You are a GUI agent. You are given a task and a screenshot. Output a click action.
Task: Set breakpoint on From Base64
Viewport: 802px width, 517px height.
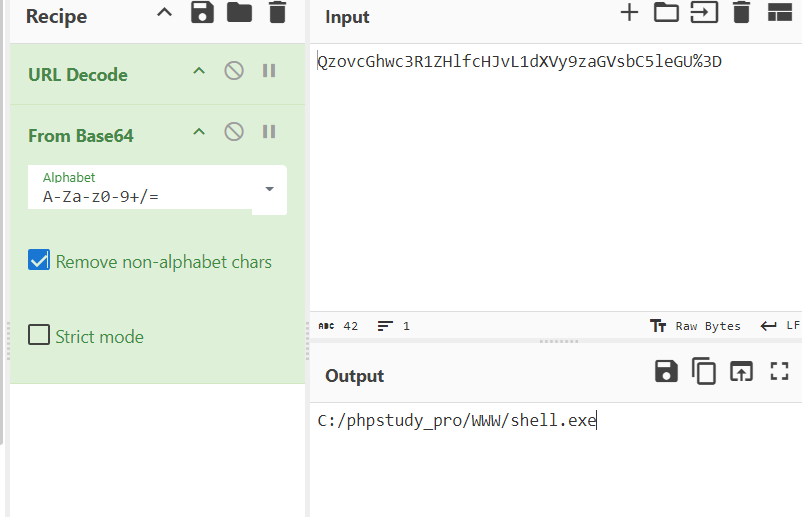pyautogui.click(x=269, y=132)
